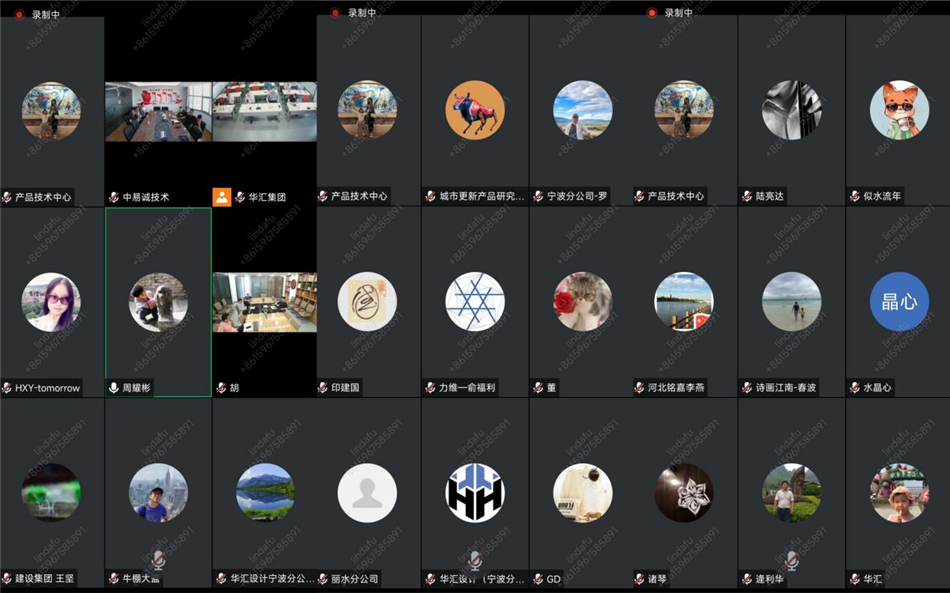Image resolution: width=950 pixels, height=593 pixels.
Task: Unmute HXY-tomorrow using the mic toggle
Action: point(9,388)
